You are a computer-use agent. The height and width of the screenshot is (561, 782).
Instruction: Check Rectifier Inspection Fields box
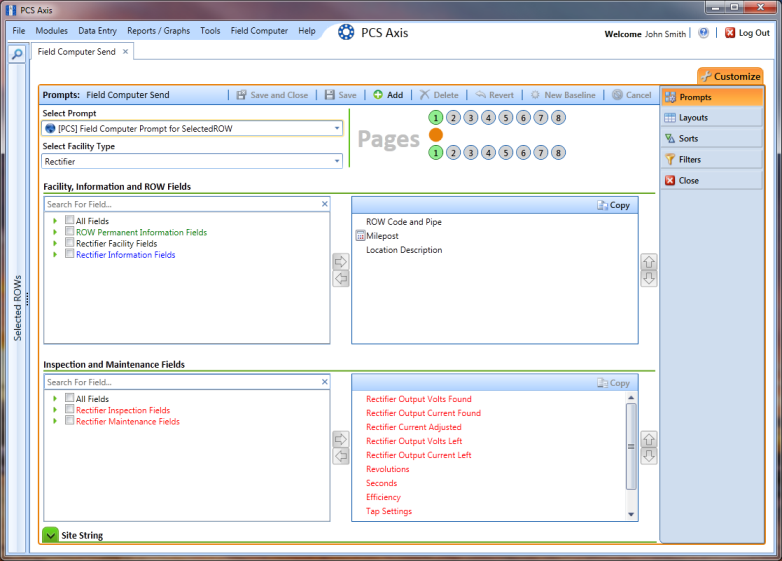70,409
